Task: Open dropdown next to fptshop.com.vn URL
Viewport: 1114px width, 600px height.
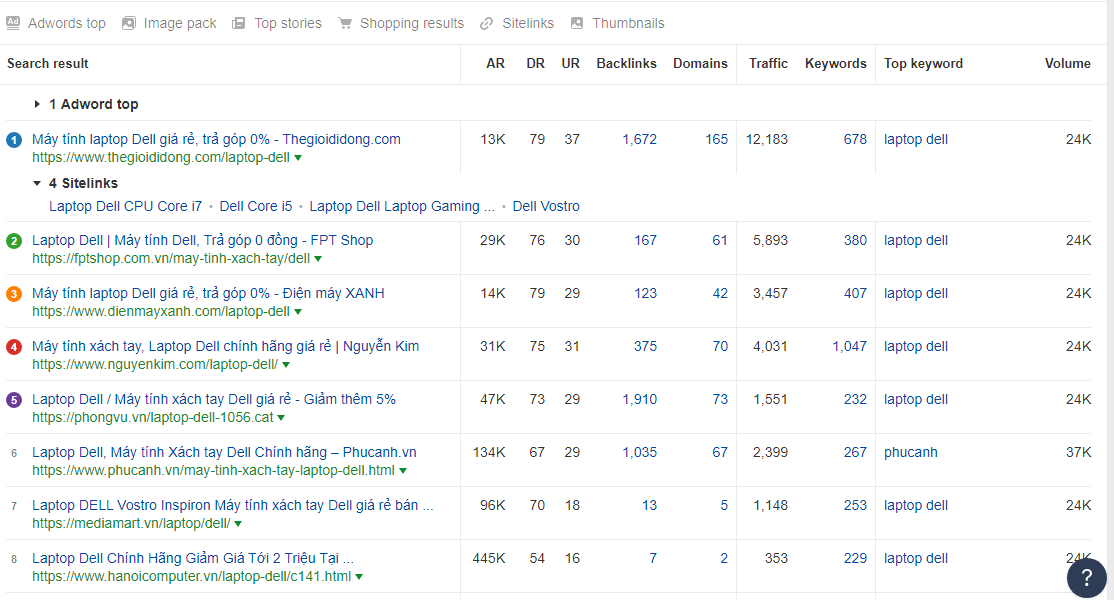Action: (x=318, y=259)
